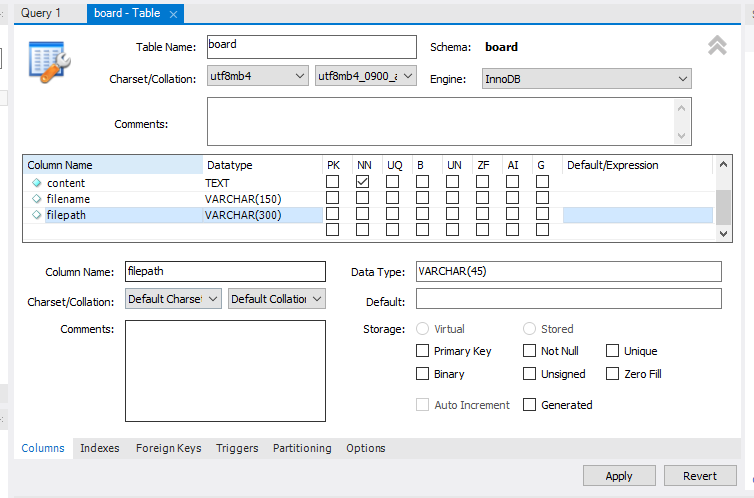Click the Table Name input field

click(312, 47)
